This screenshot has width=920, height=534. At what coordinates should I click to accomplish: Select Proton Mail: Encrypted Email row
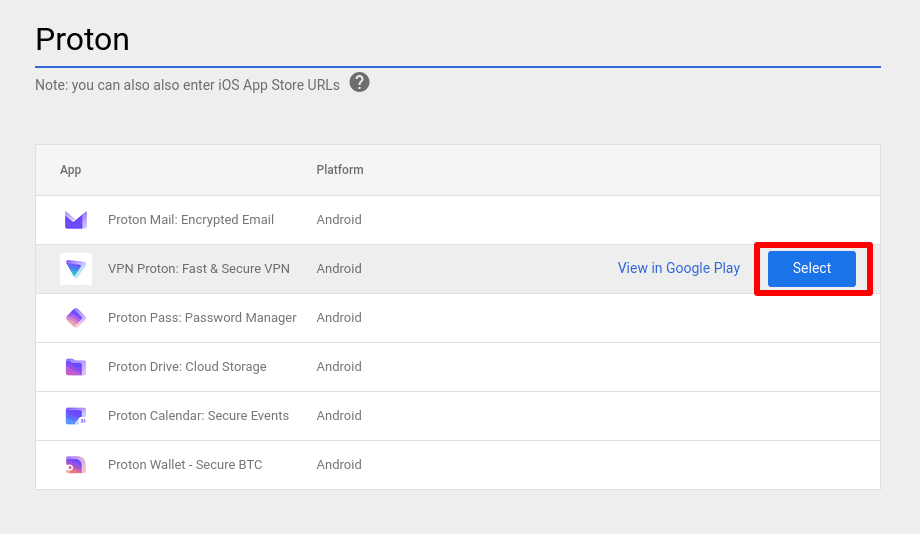pos(190,220)
